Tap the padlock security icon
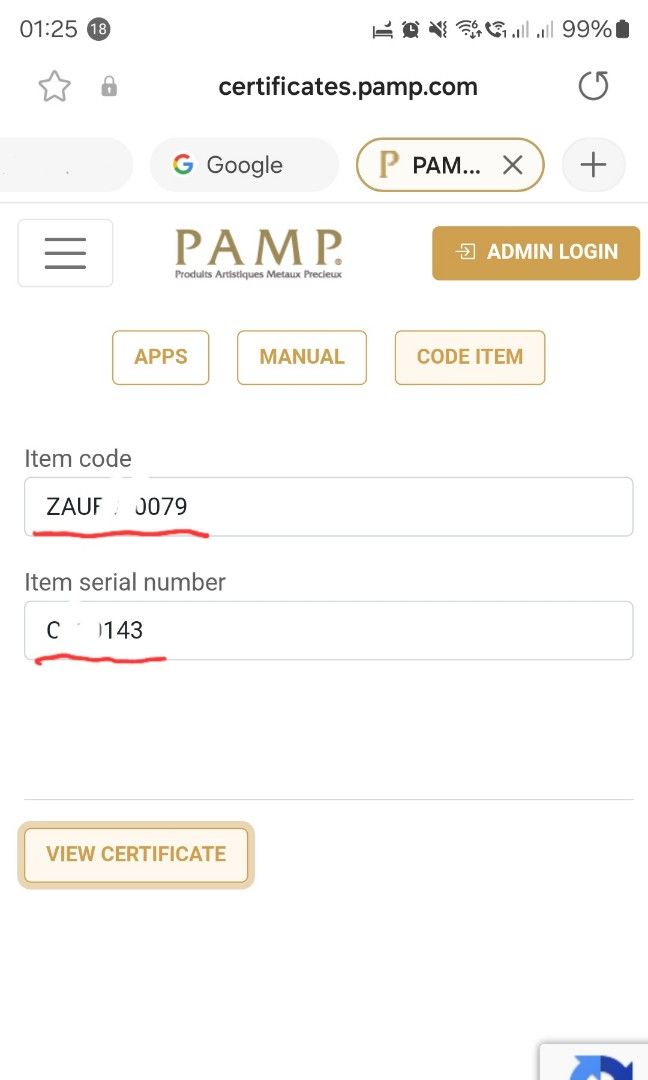648x1080 pixels. pyautogui.click(x=108, y=86)
